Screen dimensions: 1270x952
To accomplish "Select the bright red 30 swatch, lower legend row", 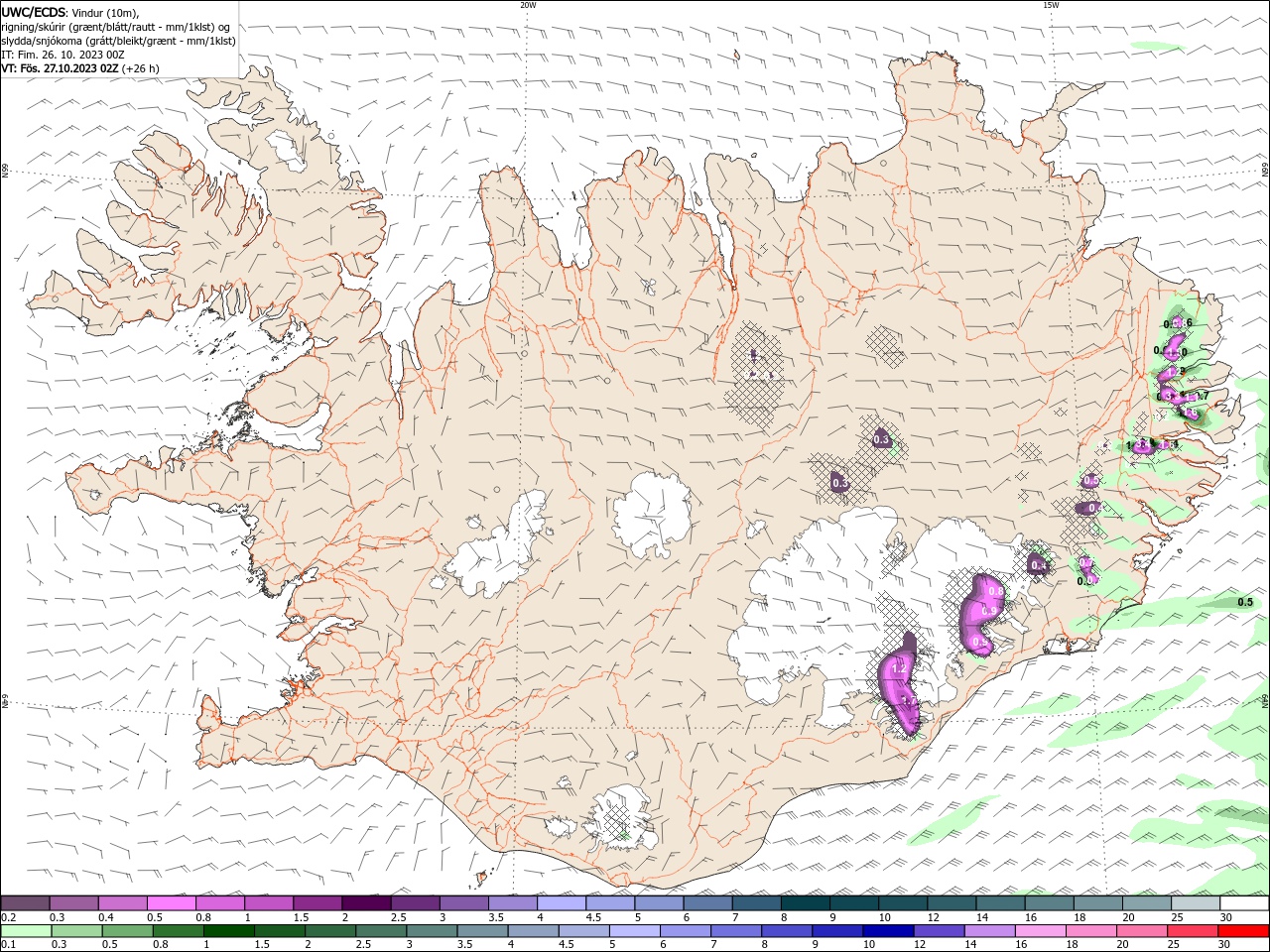I will [1244, 931].
